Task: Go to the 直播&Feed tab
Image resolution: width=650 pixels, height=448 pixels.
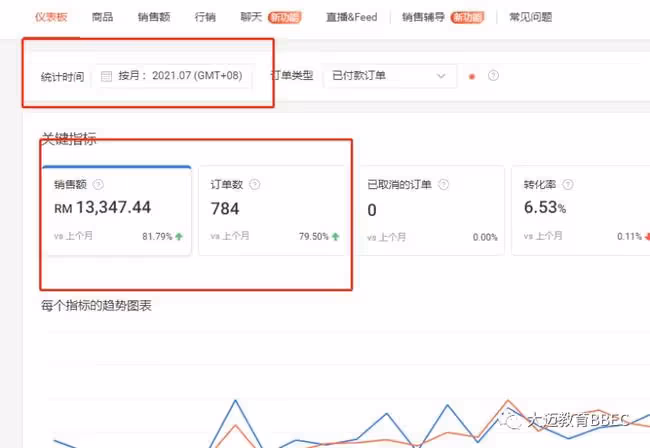Action: coord(352,17)
